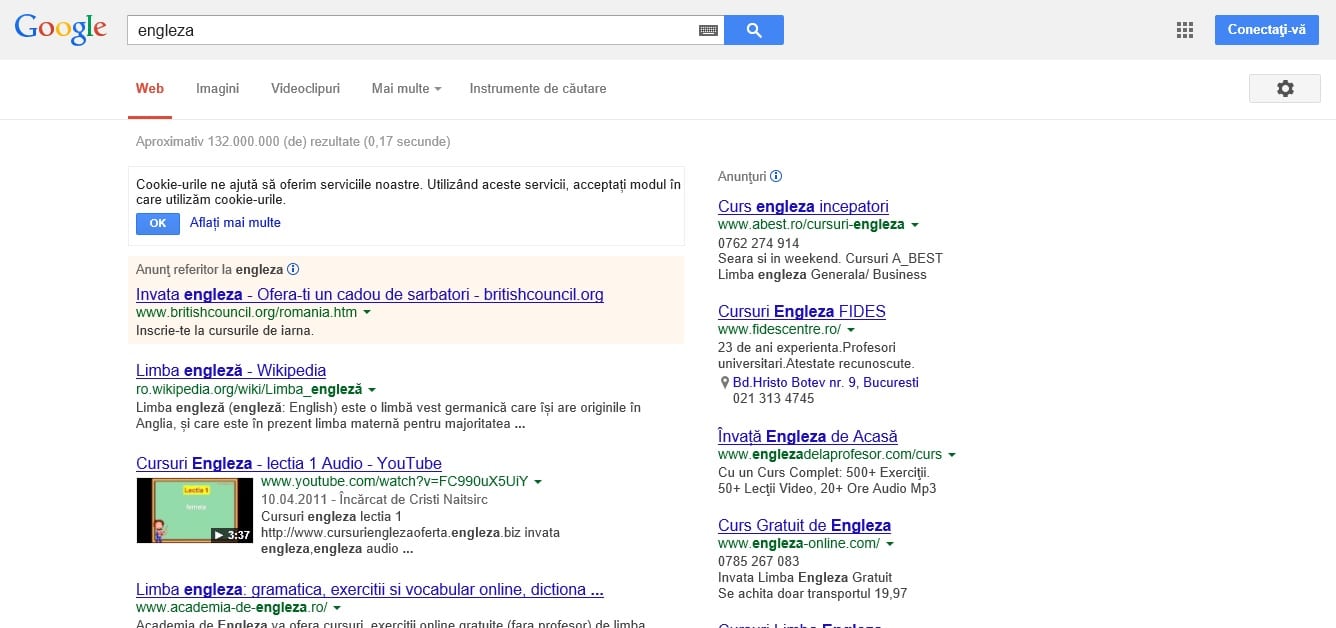Click phone number 0762 274 914
The image size is (1336, 628).
point(759,243)
